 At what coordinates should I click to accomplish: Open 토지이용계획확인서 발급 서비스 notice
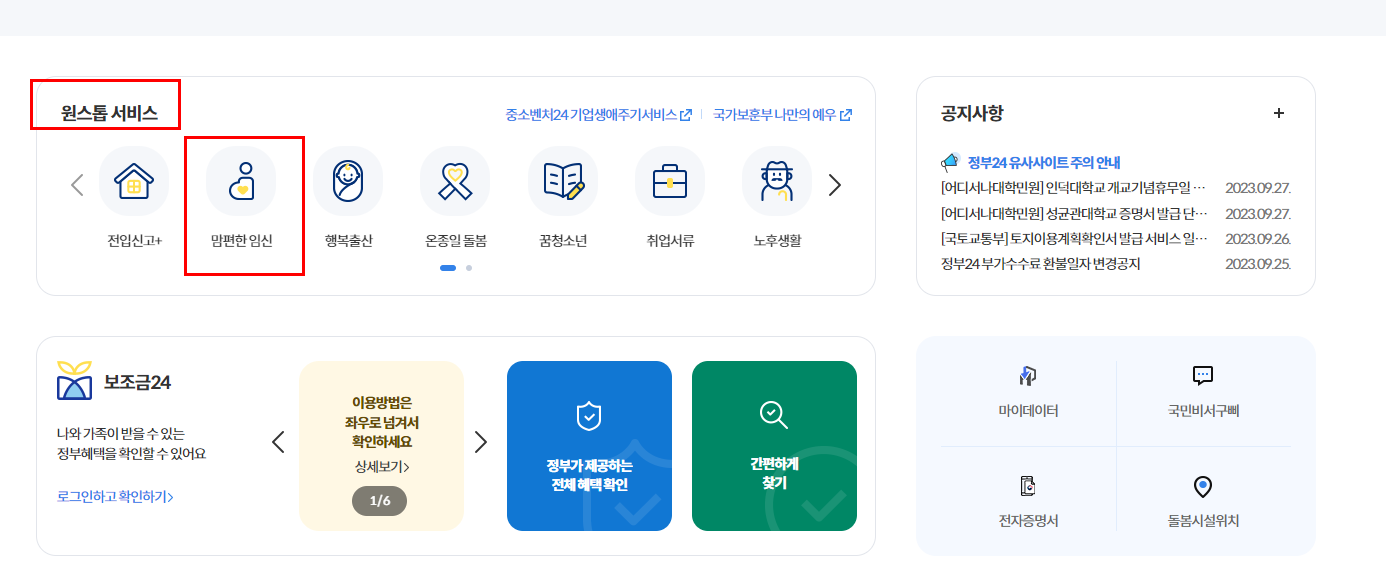pyautogui.click(x=1075, y=238)
